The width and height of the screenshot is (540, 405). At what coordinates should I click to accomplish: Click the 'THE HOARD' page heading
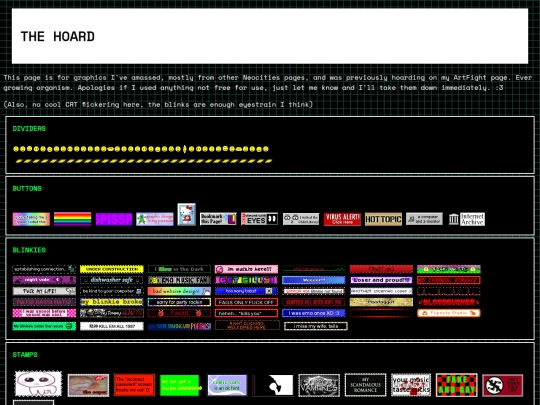click(58, 37)
